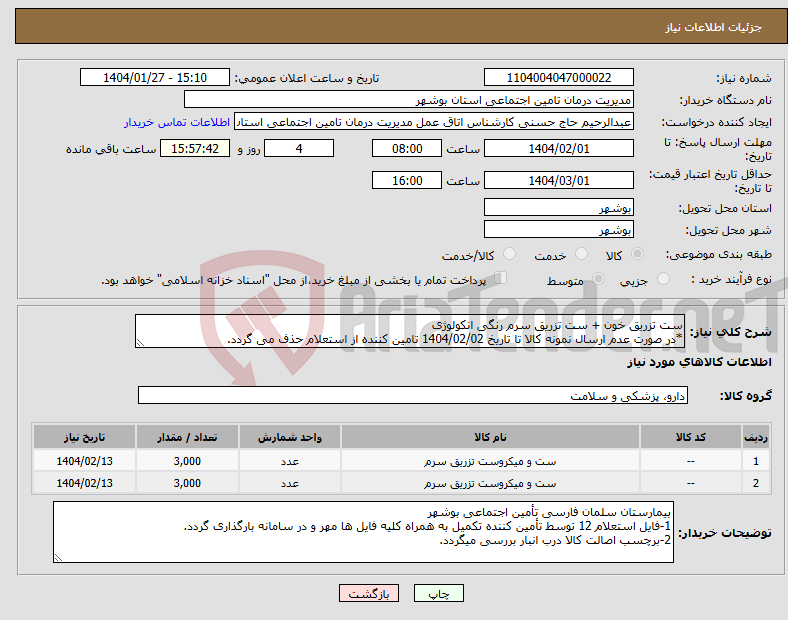Click the request creator name field
Image resolution: width=788 pixels, height=620 pixels.
click(434, 122)
